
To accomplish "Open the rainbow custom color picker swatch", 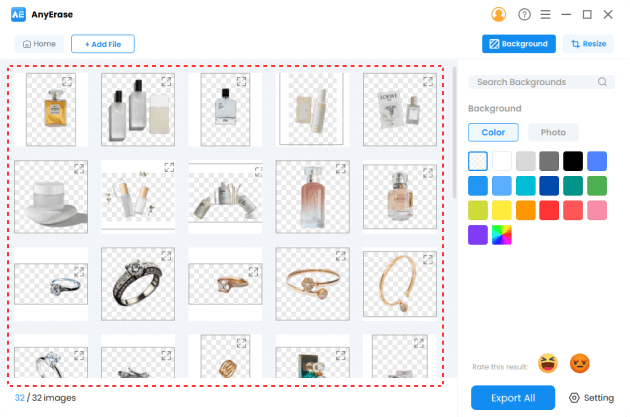I will tap(501, 235).
